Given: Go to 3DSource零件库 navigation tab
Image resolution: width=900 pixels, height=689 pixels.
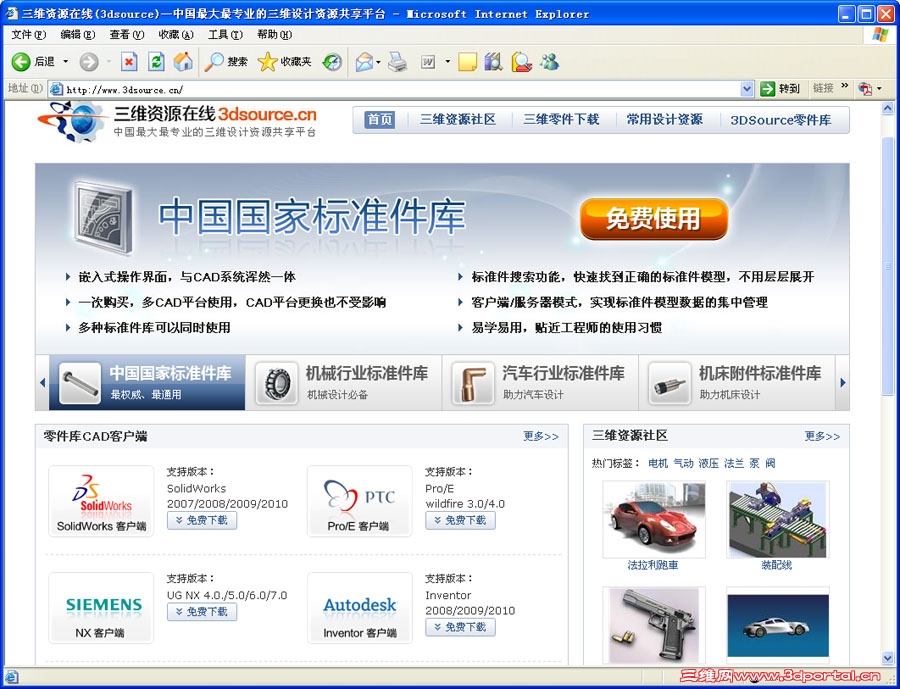Looking at the screenshot, I should coord(781,120).
